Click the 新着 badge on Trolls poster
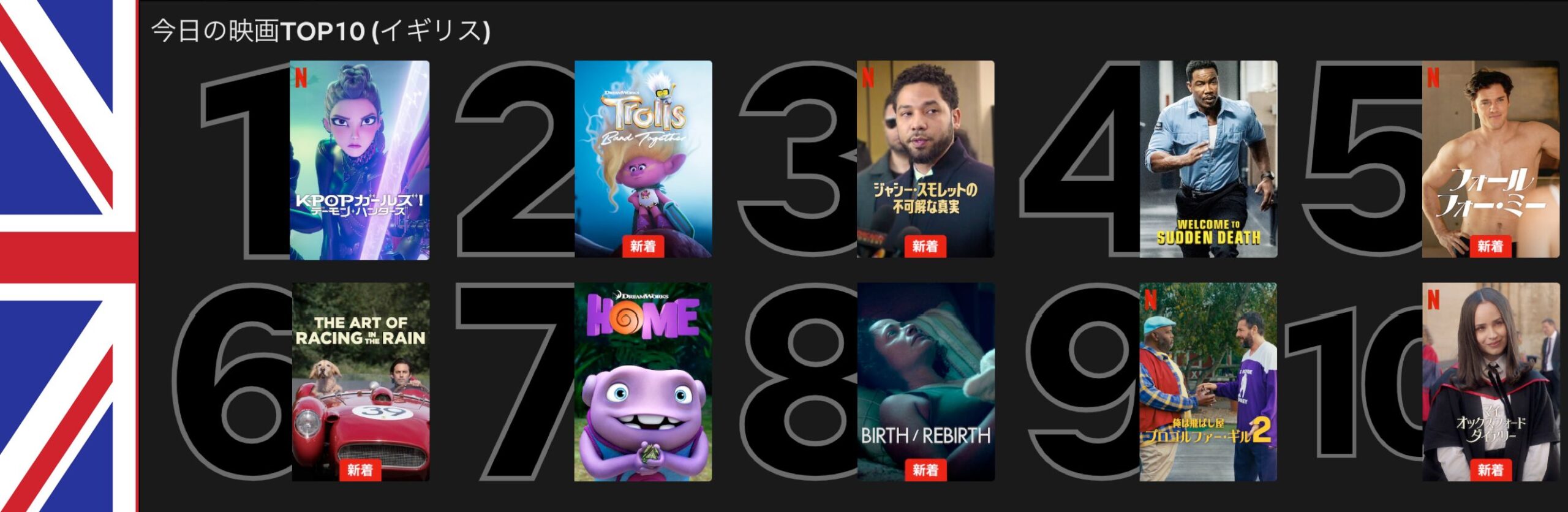 643,246
